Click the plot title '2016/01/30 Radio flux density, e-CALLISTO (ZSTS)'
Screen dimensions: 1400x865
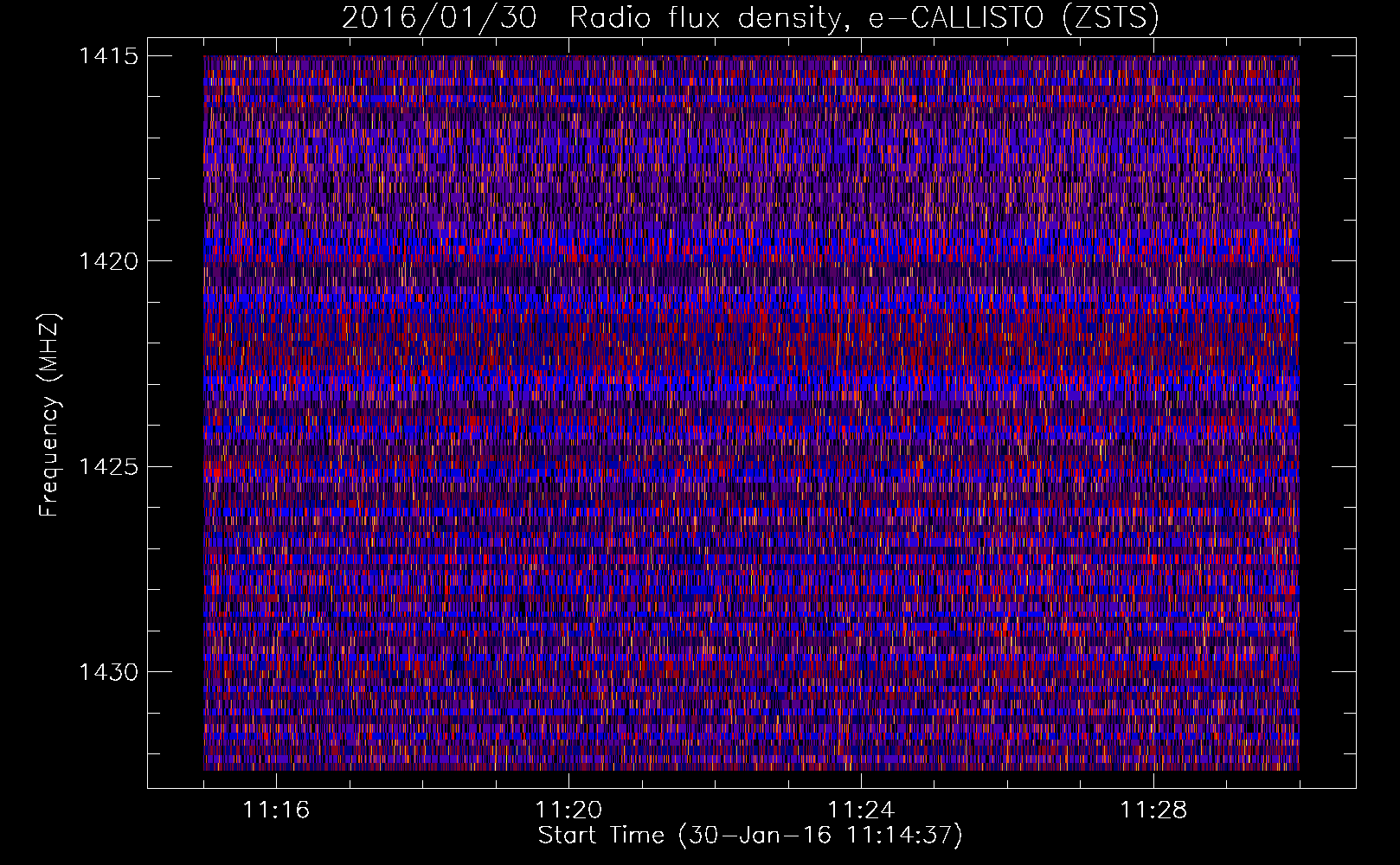click(x=750, y=17)
